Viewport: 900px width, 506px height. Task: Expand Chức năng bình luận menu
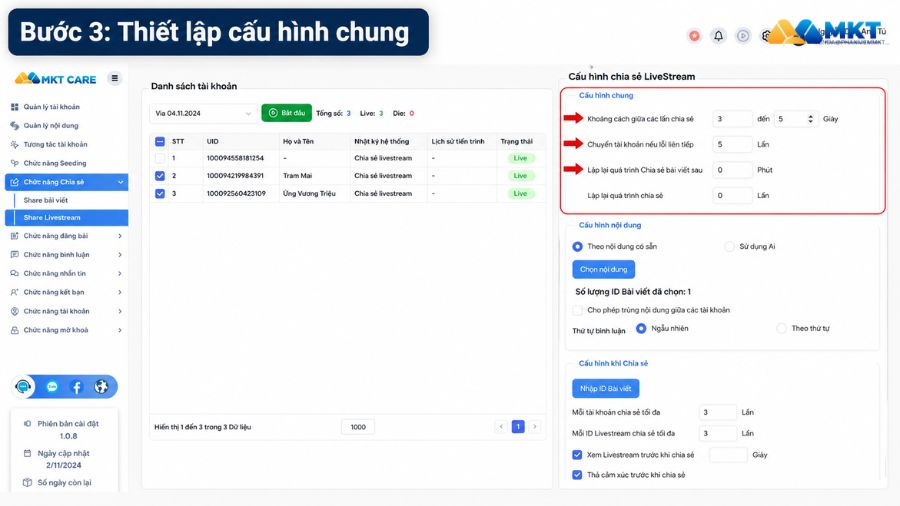[66, 255]
